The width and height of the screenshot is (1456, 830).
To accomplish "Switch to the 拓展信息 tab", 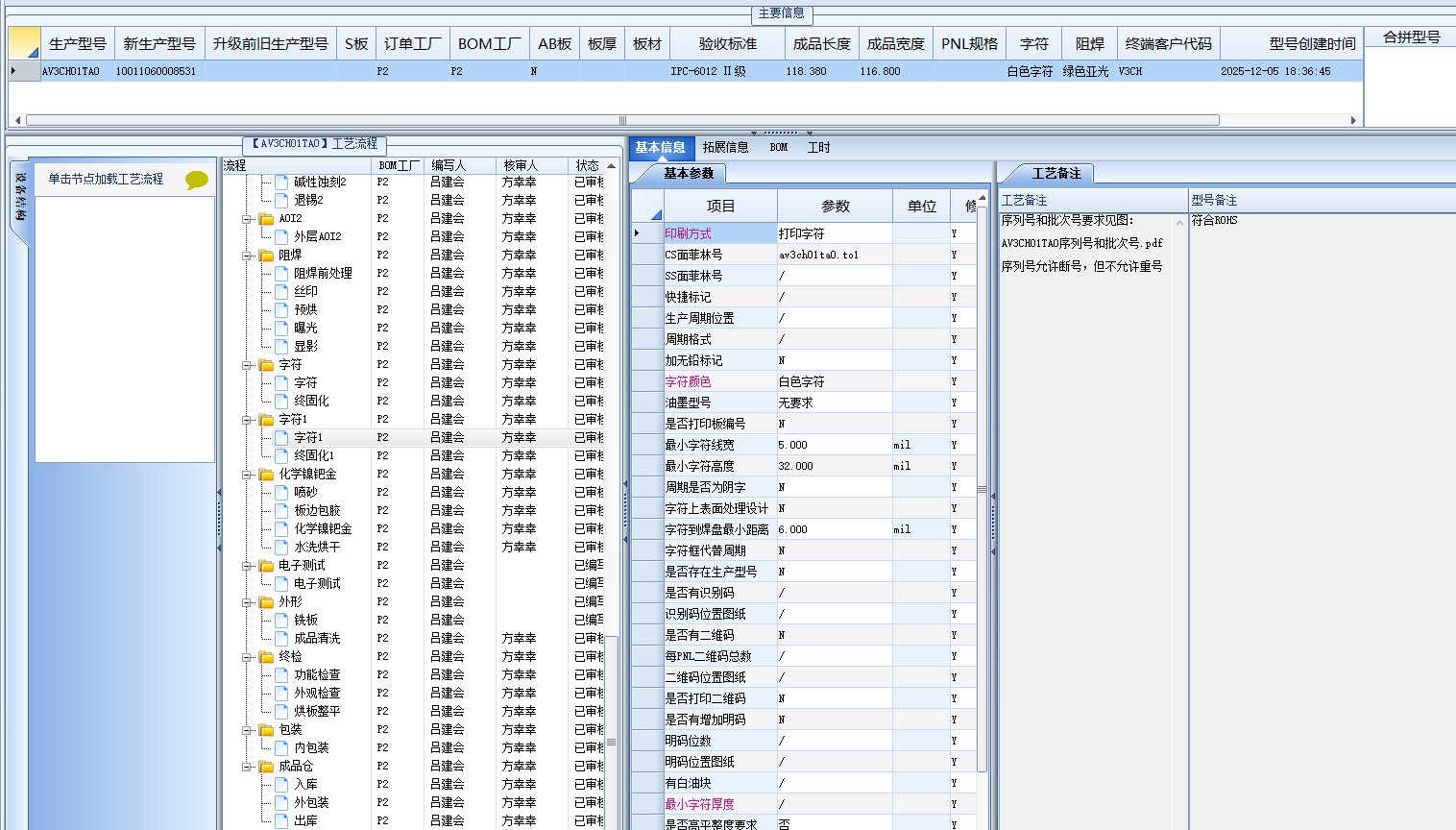I will coord(725,147).
